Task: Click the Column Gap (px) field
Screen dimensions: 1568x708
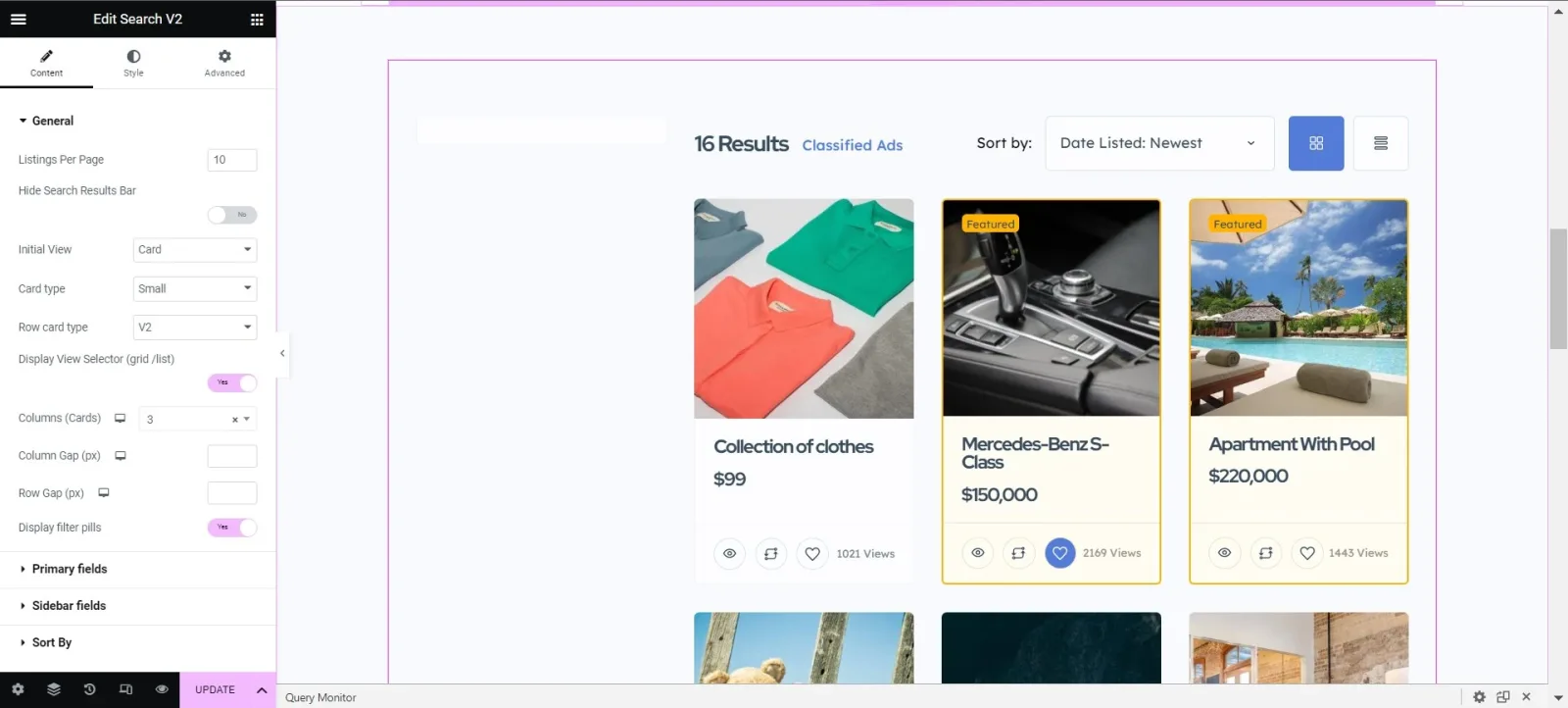Action: tap(232, 456)
